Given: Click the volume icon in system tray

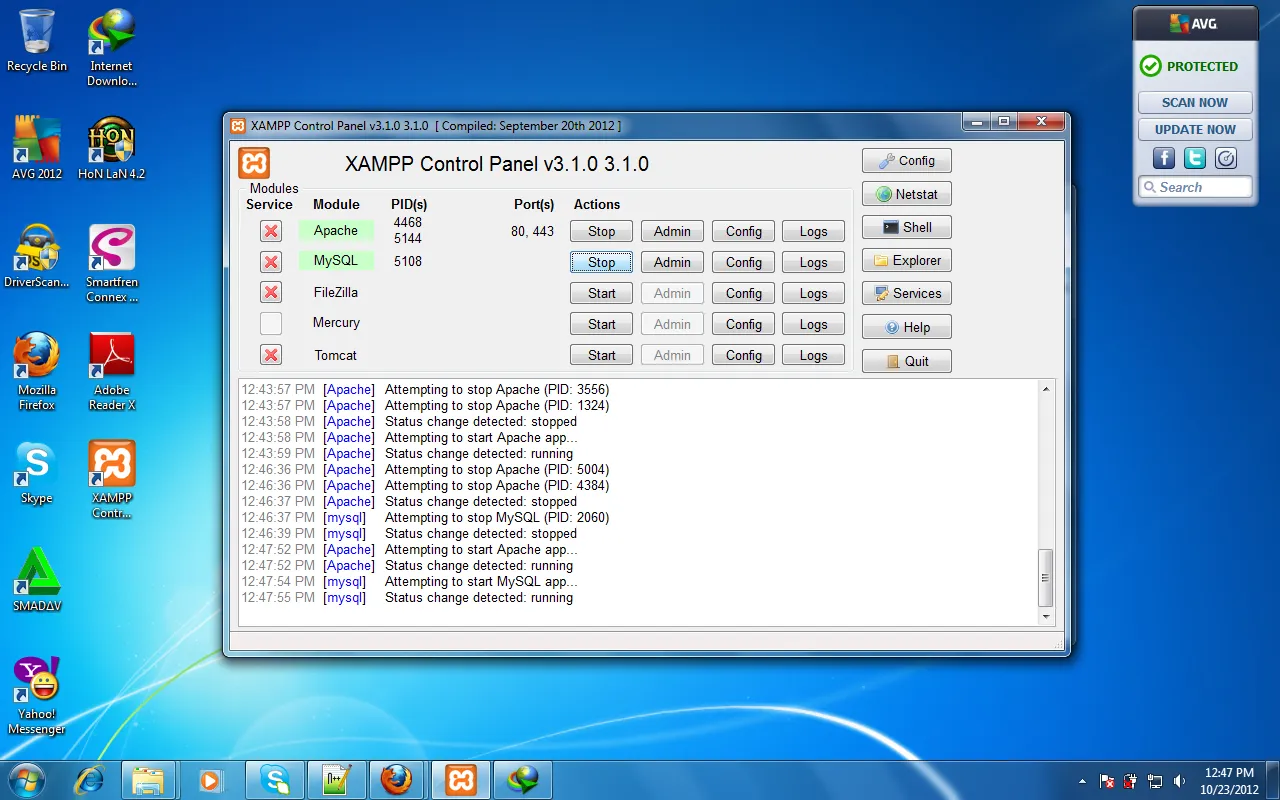Looking at the screenshot, I should tap(1180, 781).
